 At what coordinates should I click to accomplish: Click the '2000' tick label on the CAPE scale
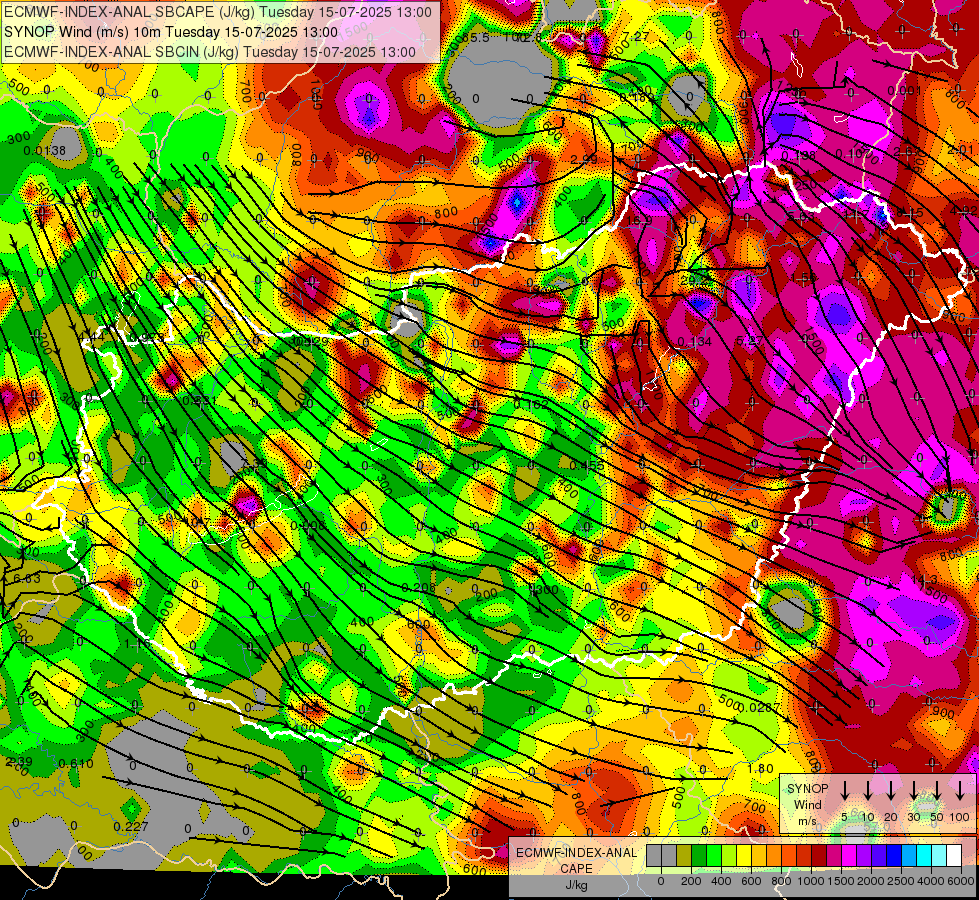871,881
